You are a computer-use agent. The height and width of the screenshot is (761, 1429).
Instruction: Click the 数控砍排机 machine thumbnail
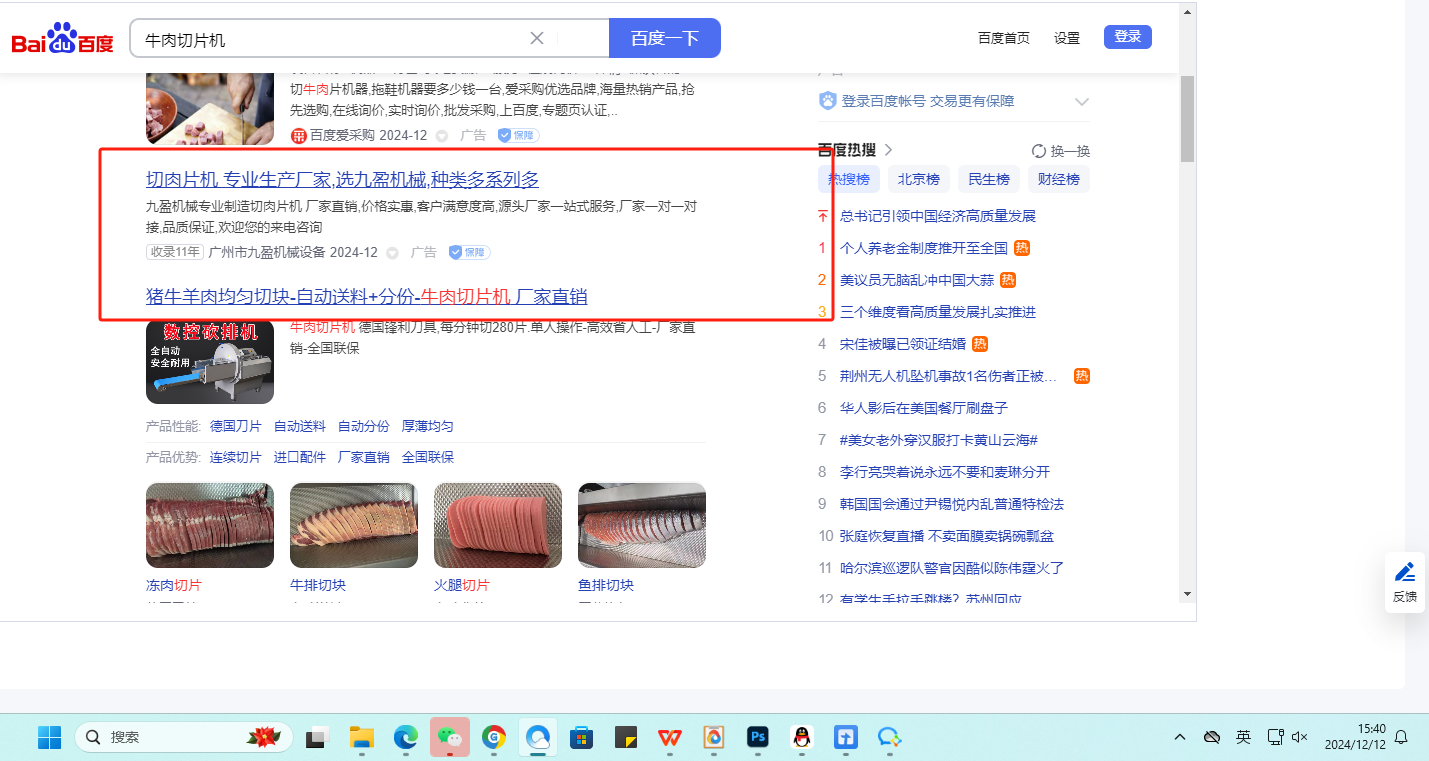click(x=210, y=361)
